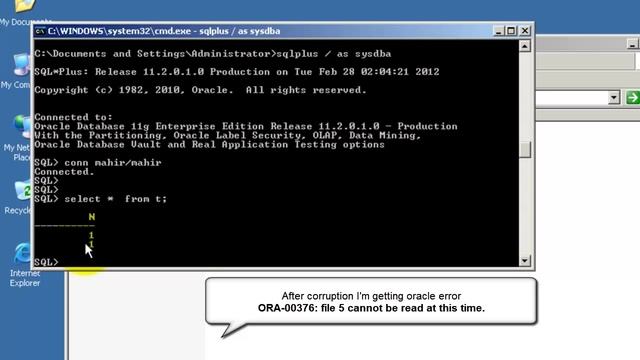
Task: Click the 'Oracle Database 11g Enterprise Edition' line
Action: 246,127
